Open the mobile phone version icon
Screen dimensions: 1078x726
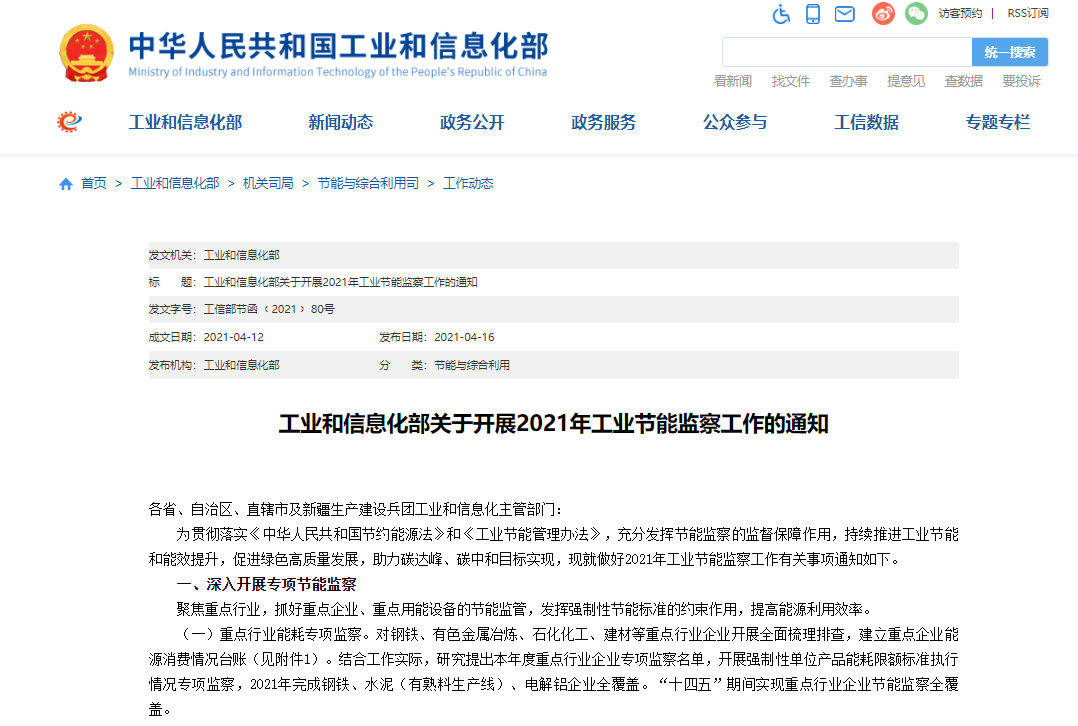(813, 14)
